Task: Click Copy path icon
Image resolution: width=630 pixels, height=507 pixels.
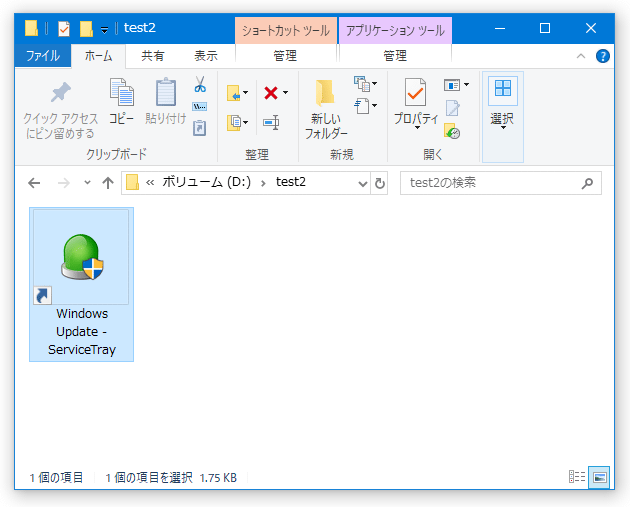Action: [200, 106]
